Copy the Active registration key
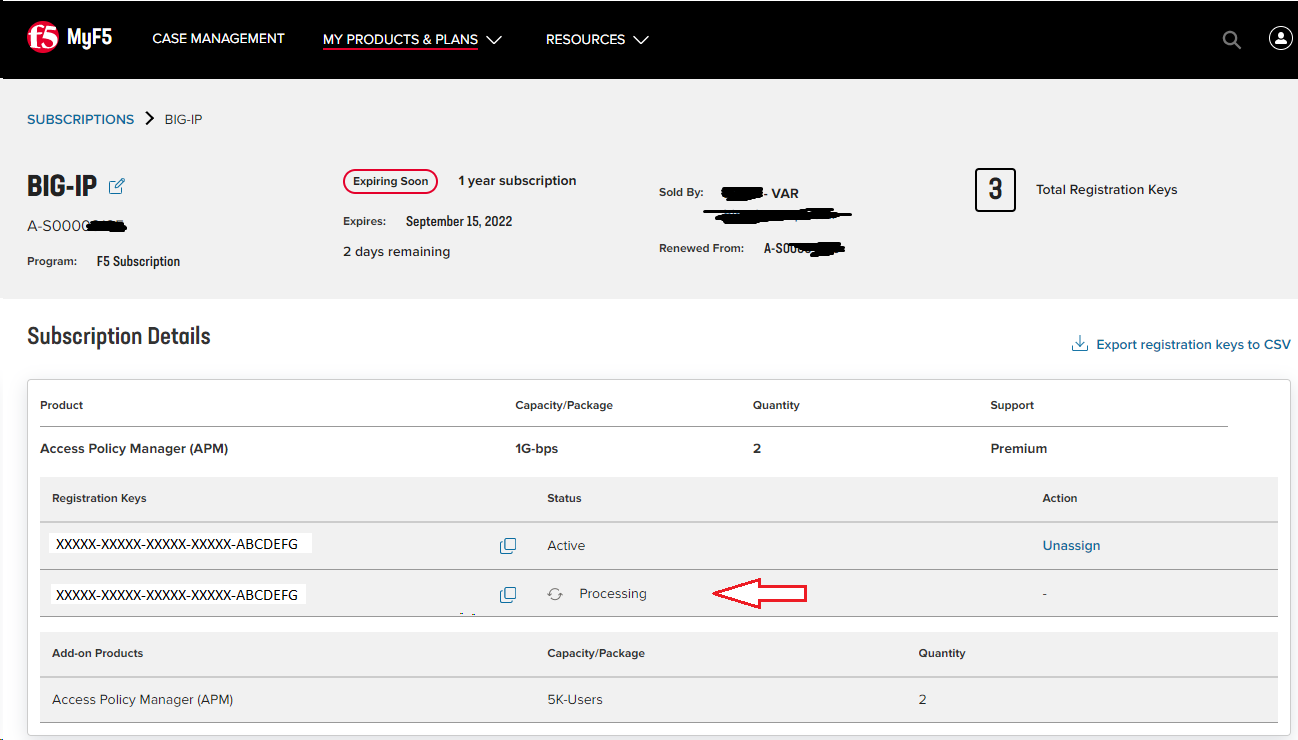 coord(508,545)
